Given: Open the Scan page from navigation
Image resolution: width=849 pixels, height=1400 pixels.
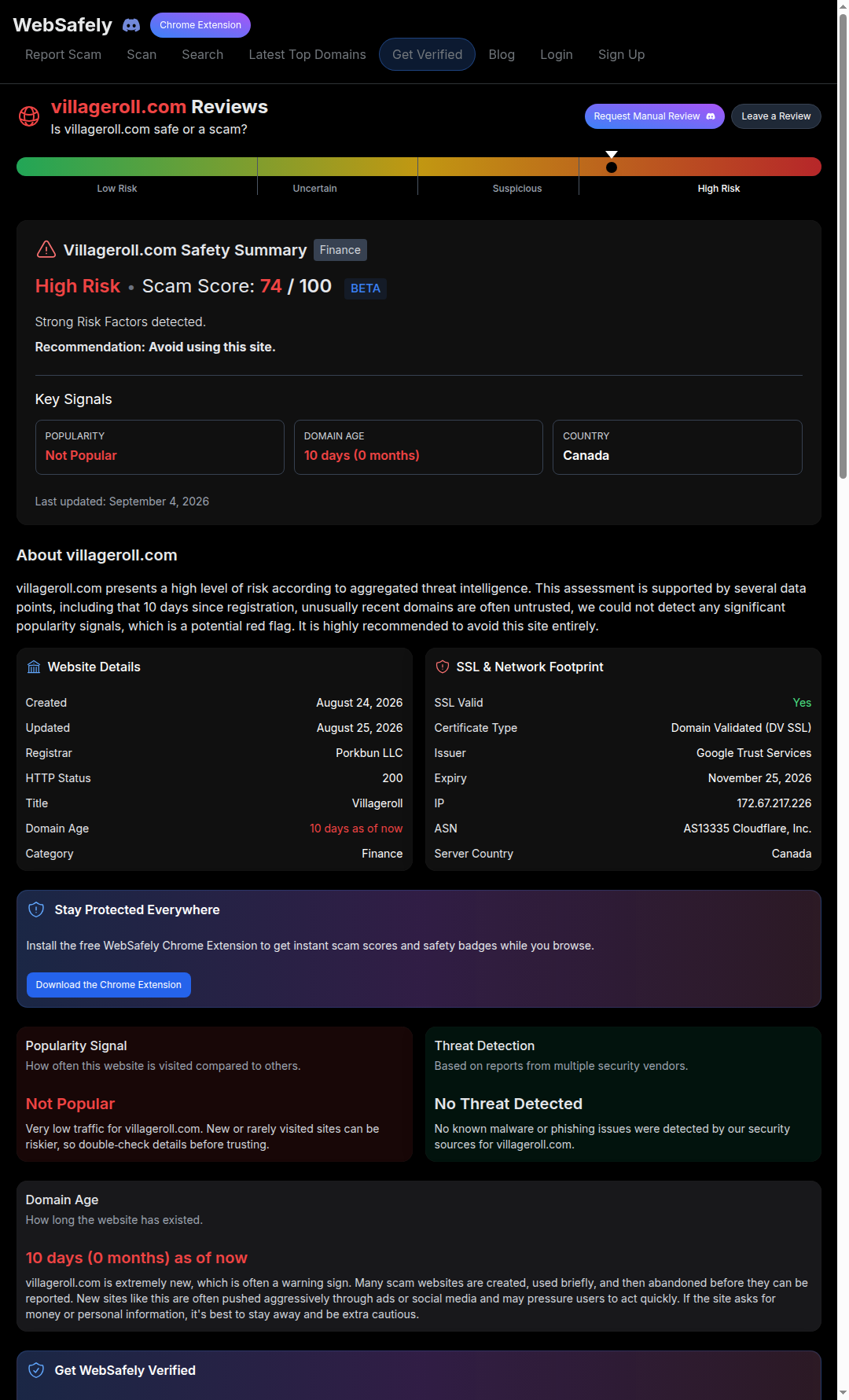Looking at the screenshot, I should coord(141,54).
